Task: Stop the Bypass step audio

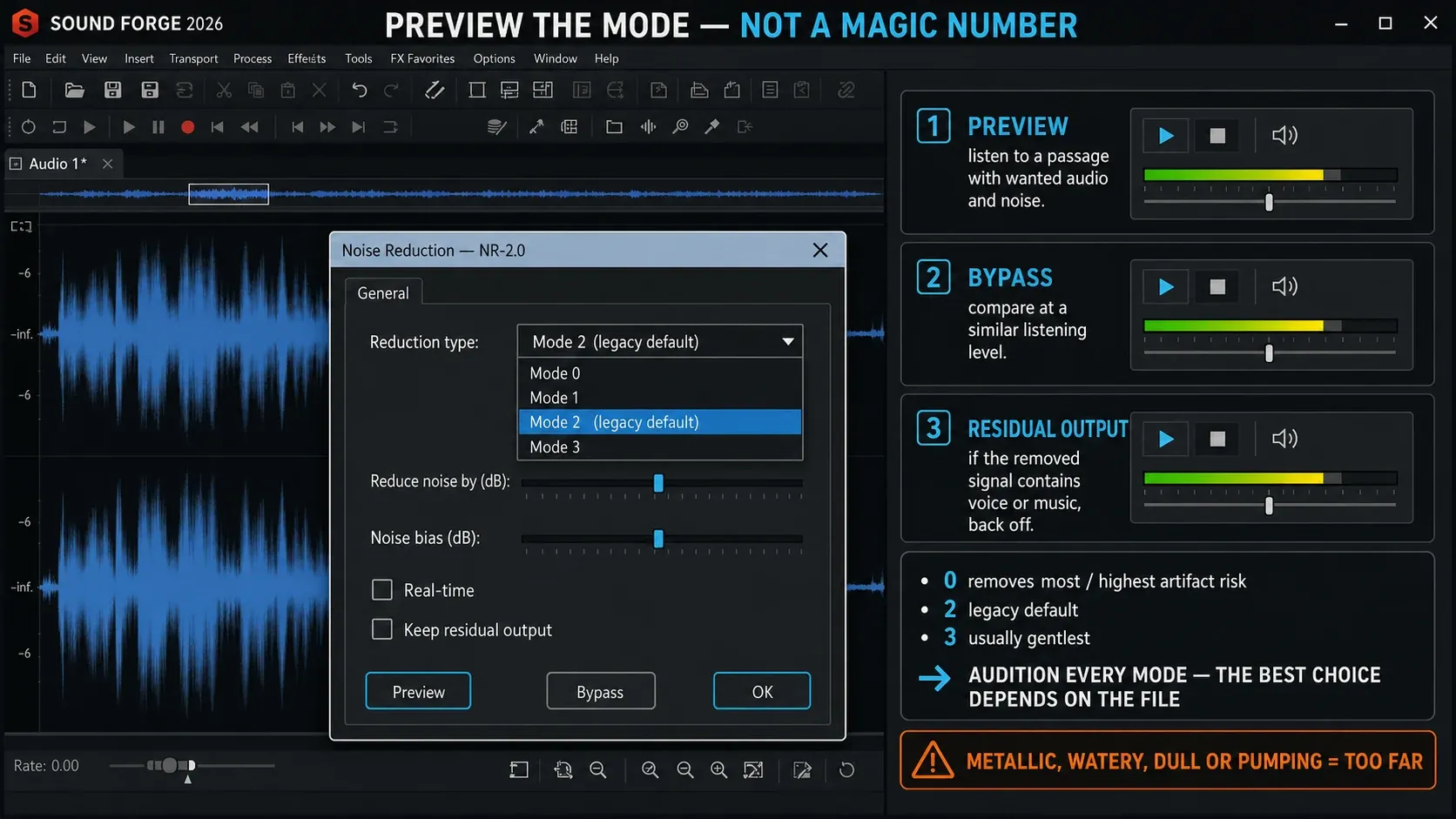Action: [1217, 287]
